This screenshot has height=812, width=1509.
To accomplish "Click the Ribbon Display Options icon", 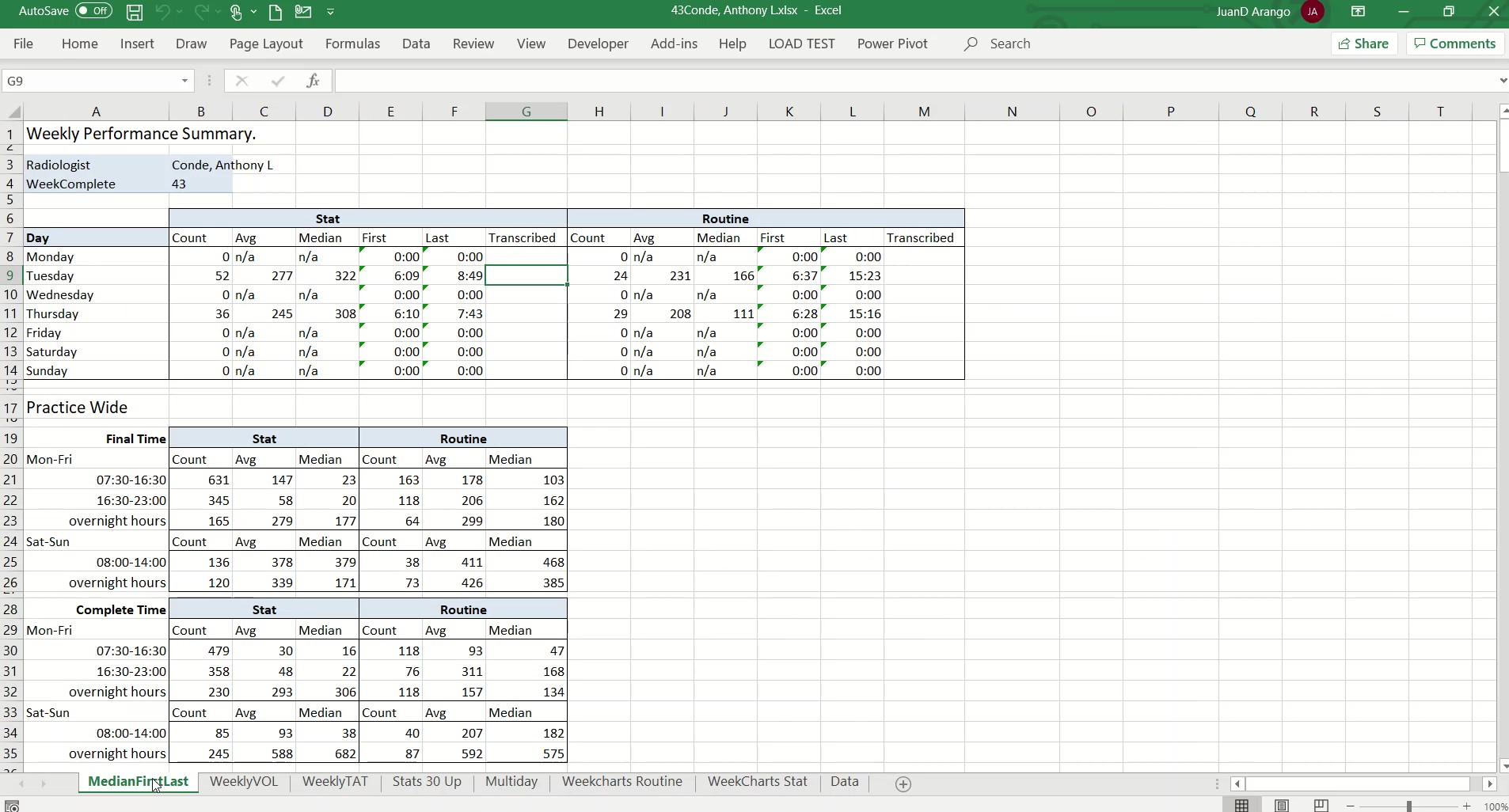I will (1358, 11).
